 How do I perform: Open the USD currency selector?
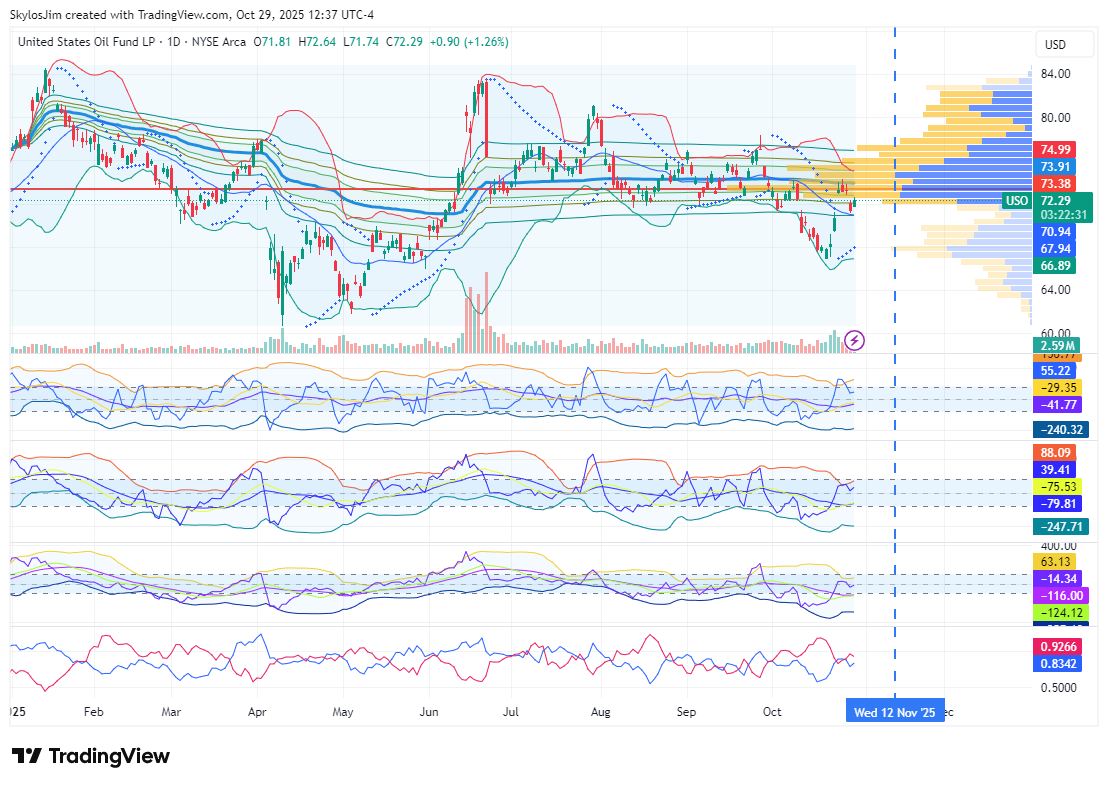pos(1055,45)
